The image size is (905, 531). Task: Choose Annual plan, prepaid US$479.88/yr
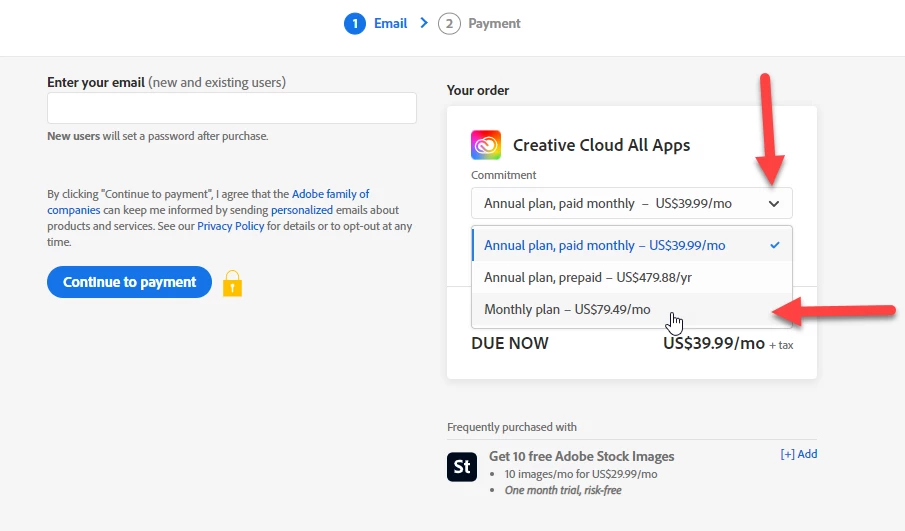pyautogui.click(x=631, y=278)
